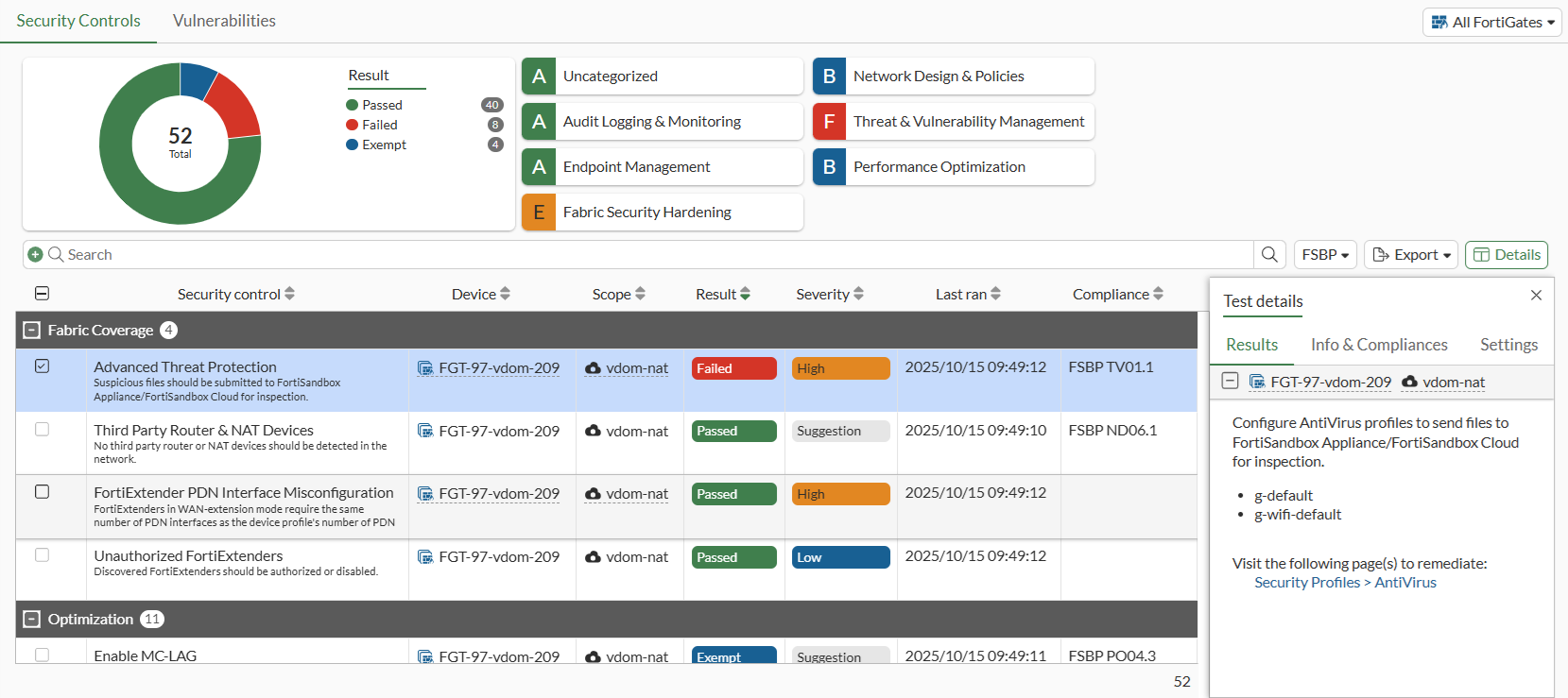Viewport: 1568px width, 698px height.
Task: Sort by the Severity column
Action: click(x=829, y=294)
